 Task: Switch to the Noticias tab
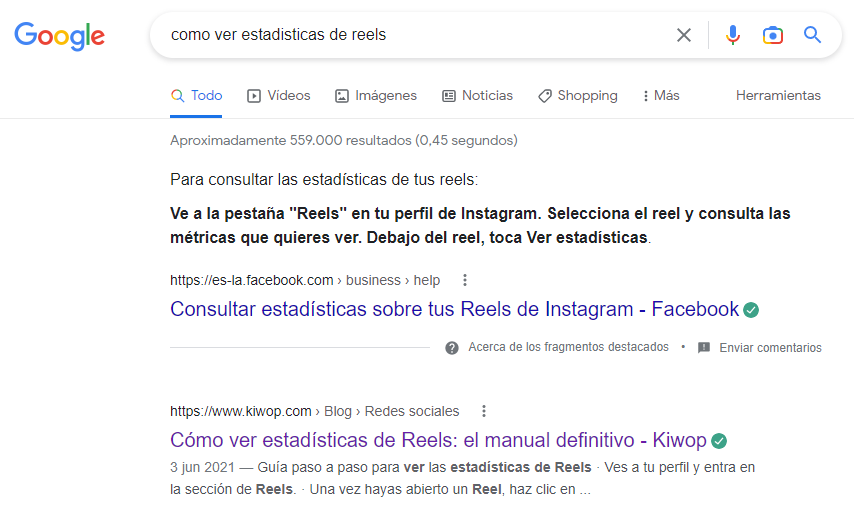click(478, 96)
